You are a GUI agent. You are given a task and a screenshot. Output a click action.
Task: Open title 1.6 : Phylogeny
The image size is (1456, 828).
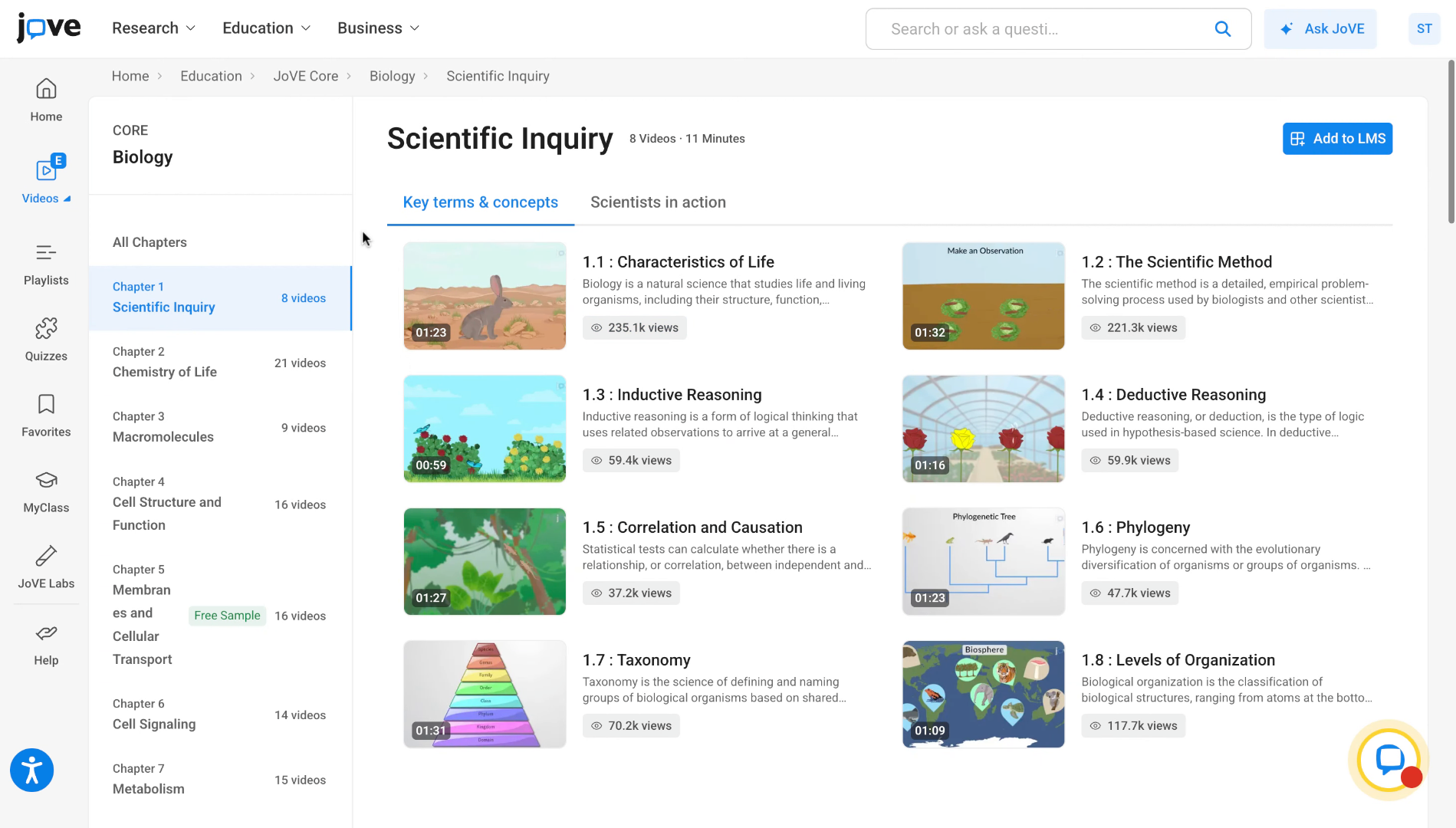click(1136, 527)
